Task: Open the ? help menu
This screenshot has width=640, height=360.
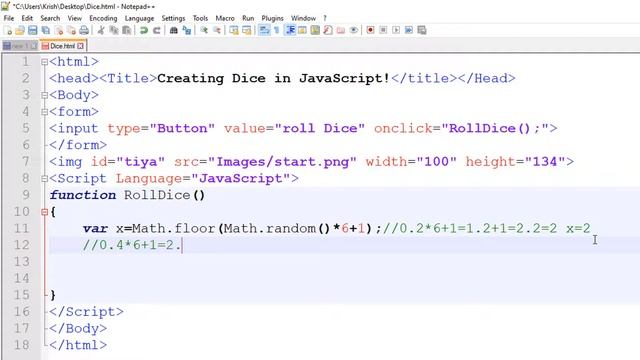Action: pyautogui.click(x=325, y=18)
